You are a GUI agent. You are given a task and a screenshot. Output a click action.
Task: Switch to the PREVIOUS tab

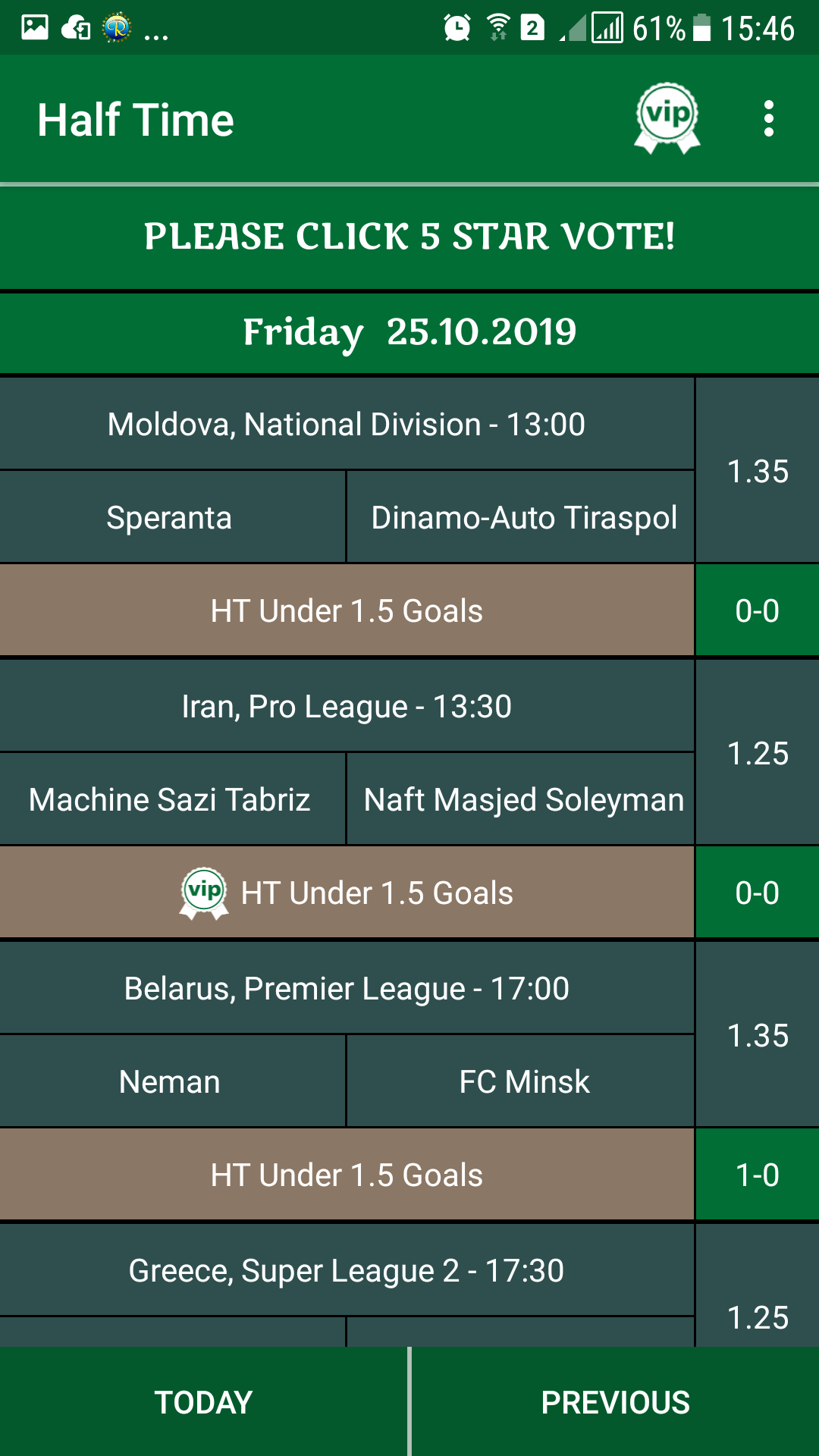tap(616, 1402)
